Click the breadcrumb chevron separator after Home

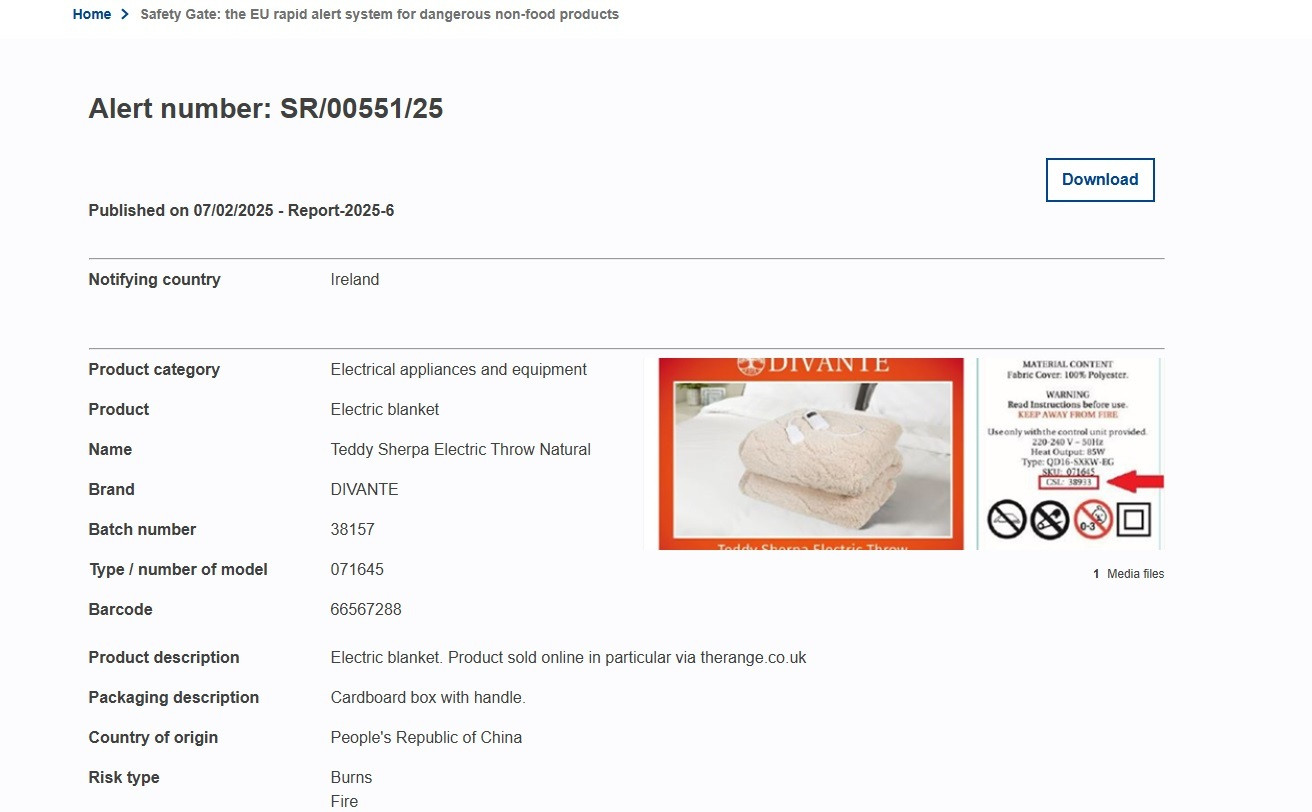(125, 14)
